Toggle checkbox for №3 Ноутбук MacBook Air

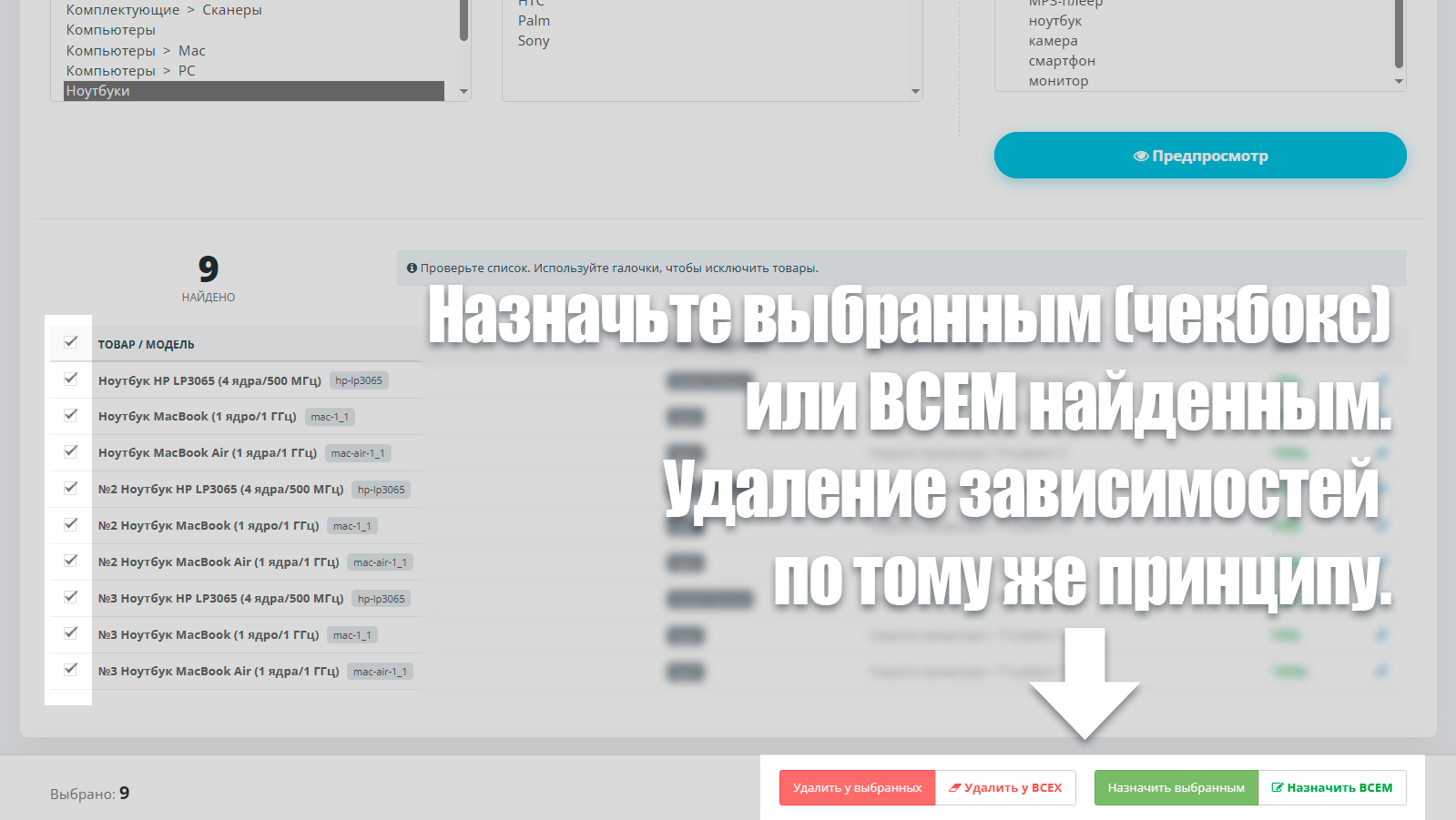click(x=71, y=670)
